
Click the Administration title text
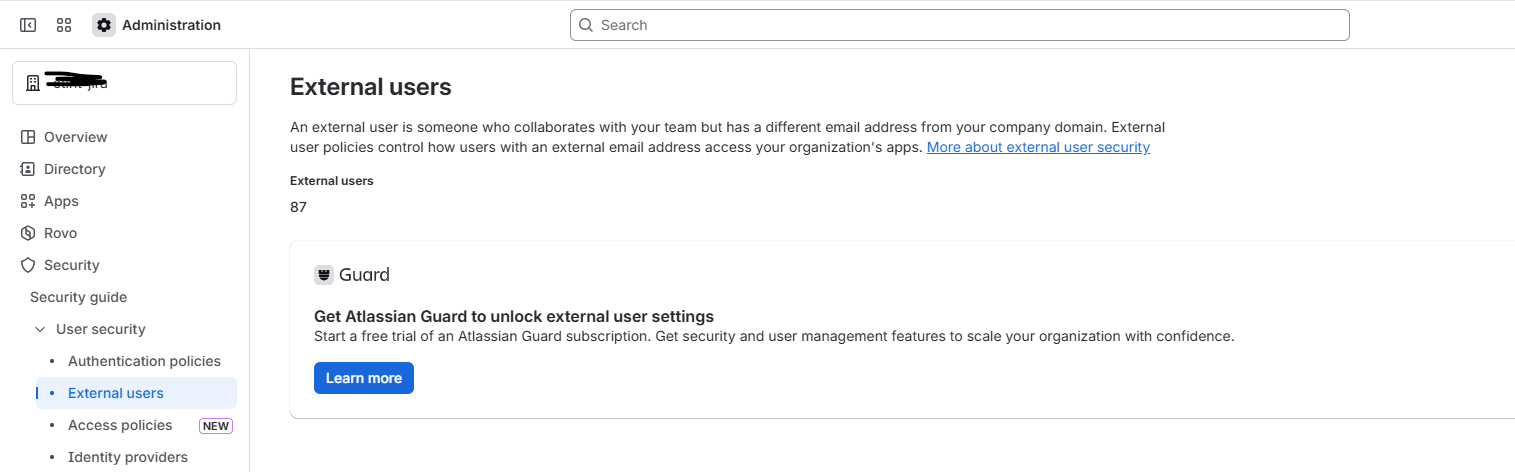pyautogui.click(x=171, y=25)
